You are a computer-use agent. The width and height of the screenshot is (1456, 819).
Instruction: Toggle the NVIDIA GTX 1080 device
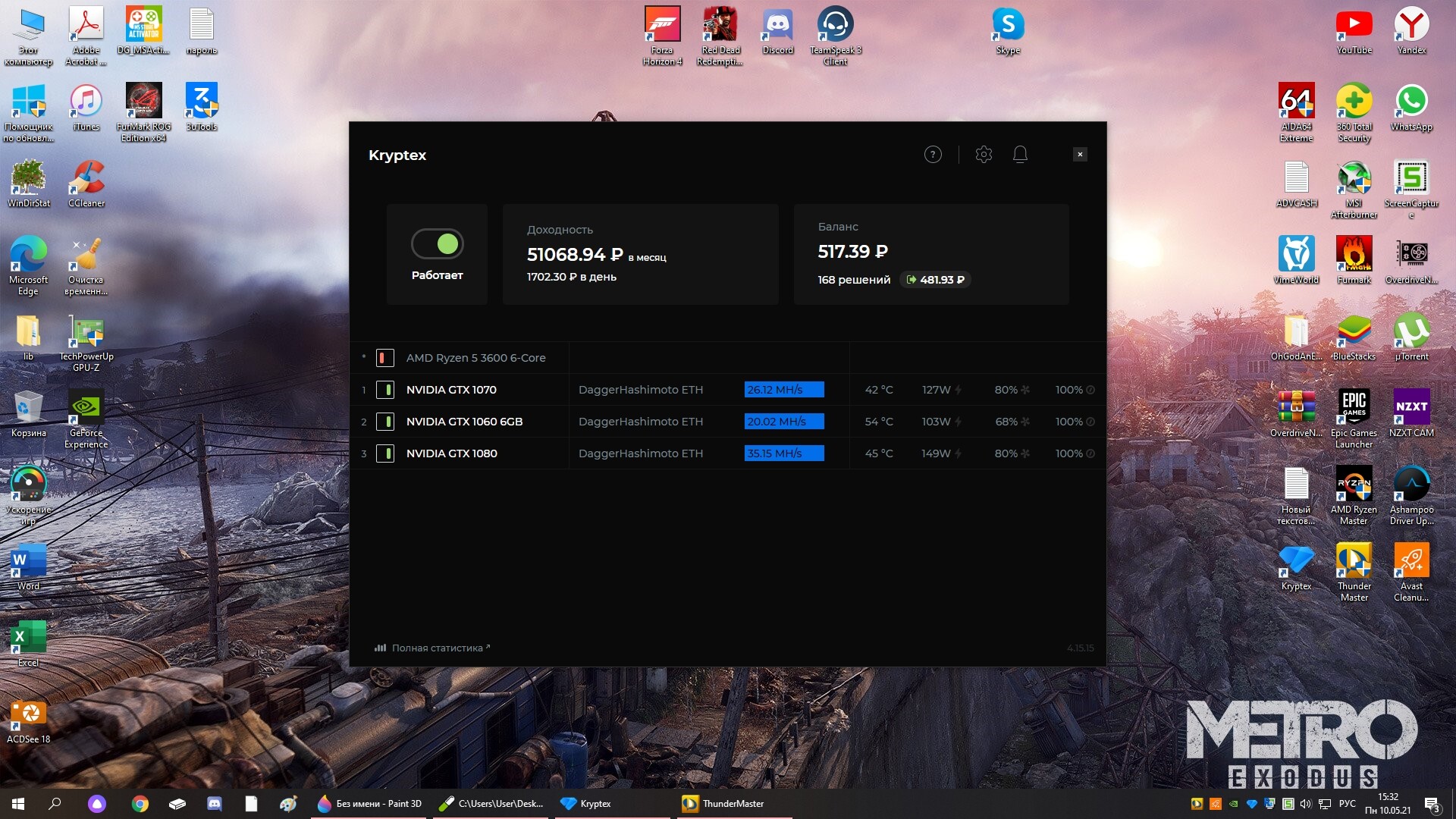click(x=385, y=453)
